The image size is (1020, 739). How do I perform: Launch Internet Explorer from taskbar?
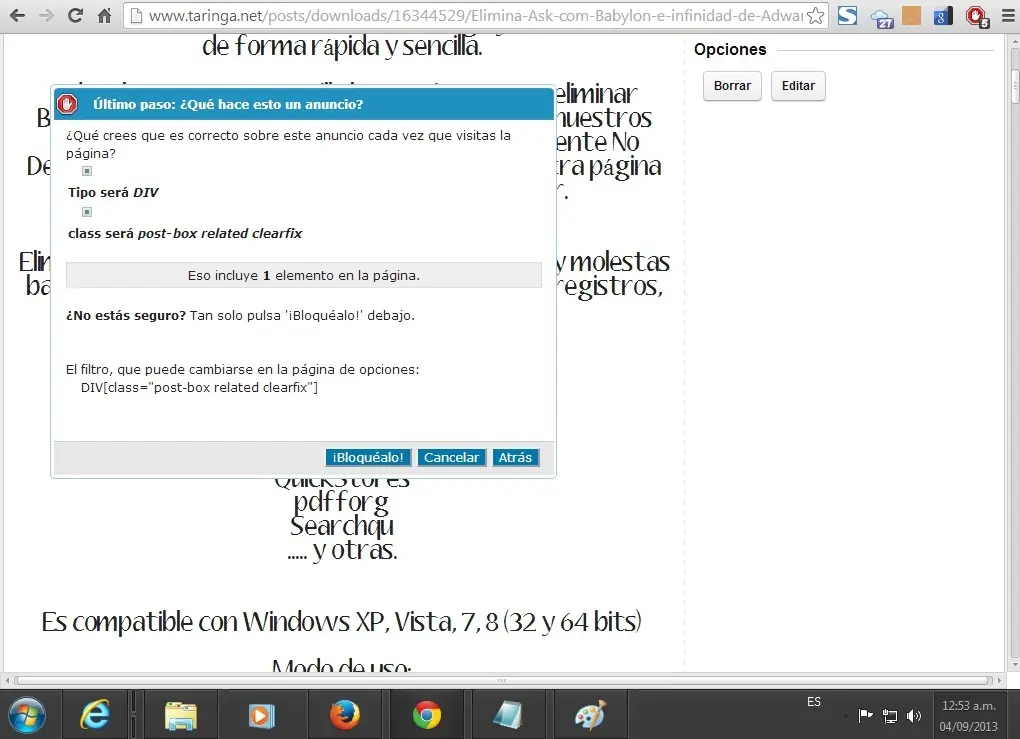pos(95,716)
